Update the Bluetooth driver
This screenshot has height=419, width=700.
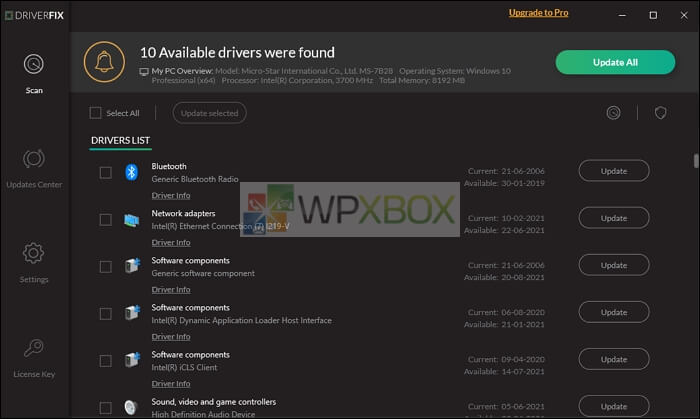tap(614, 171)
